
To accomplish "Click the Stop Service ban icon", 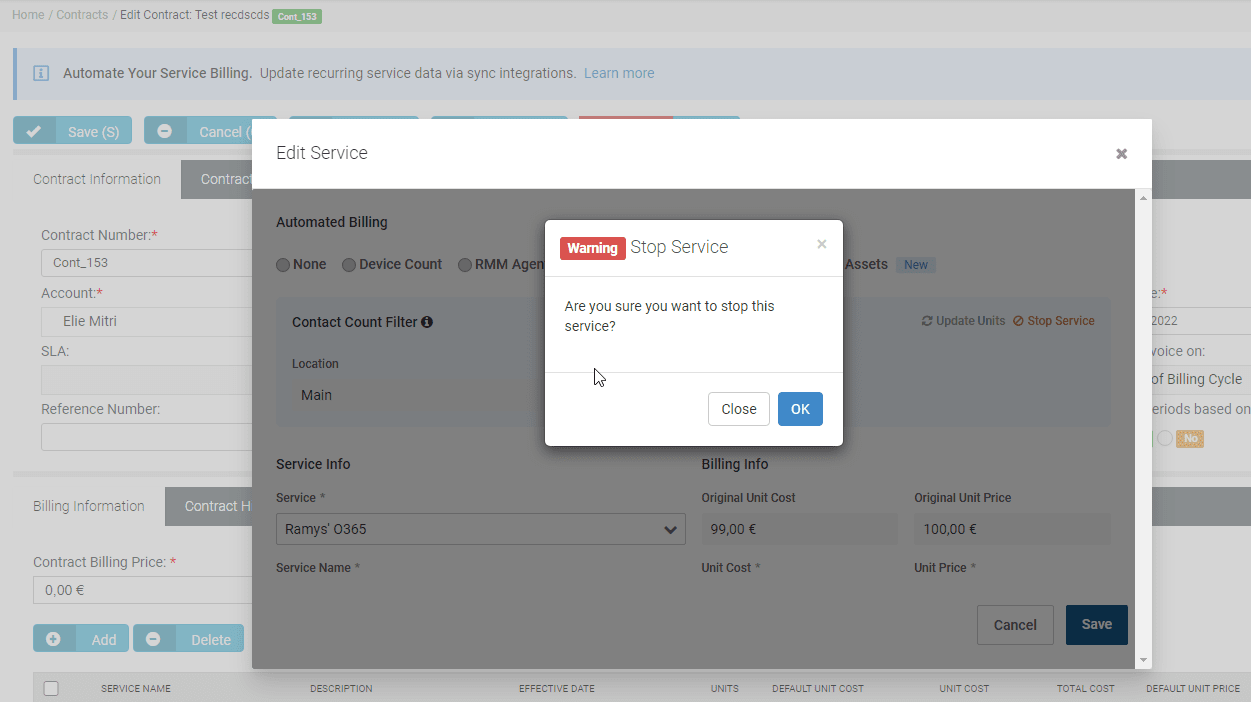I will click(1018, 321).
